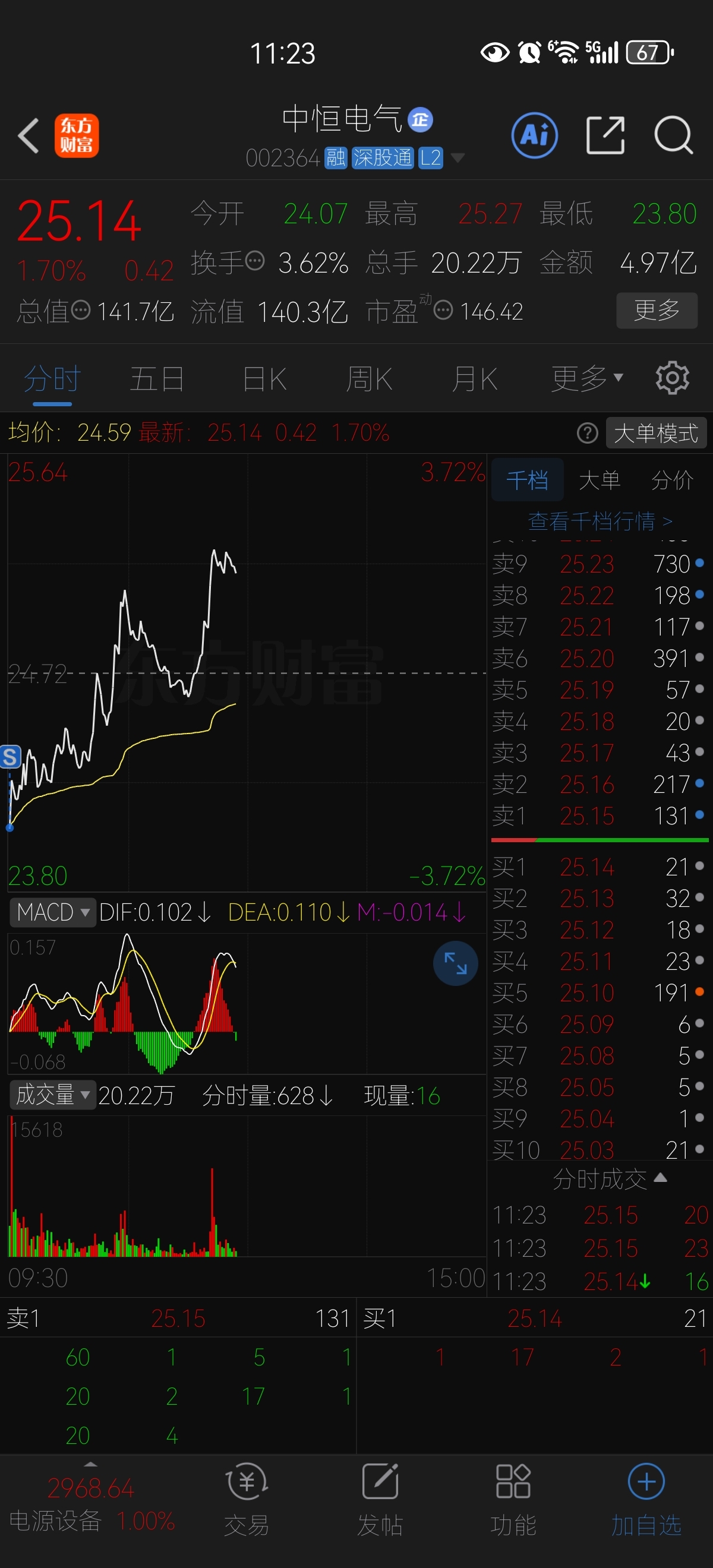This screenshot has height=1568, width=713.
Task: Switch to 五日 chart tab
Action: click(x=157, y=379)
